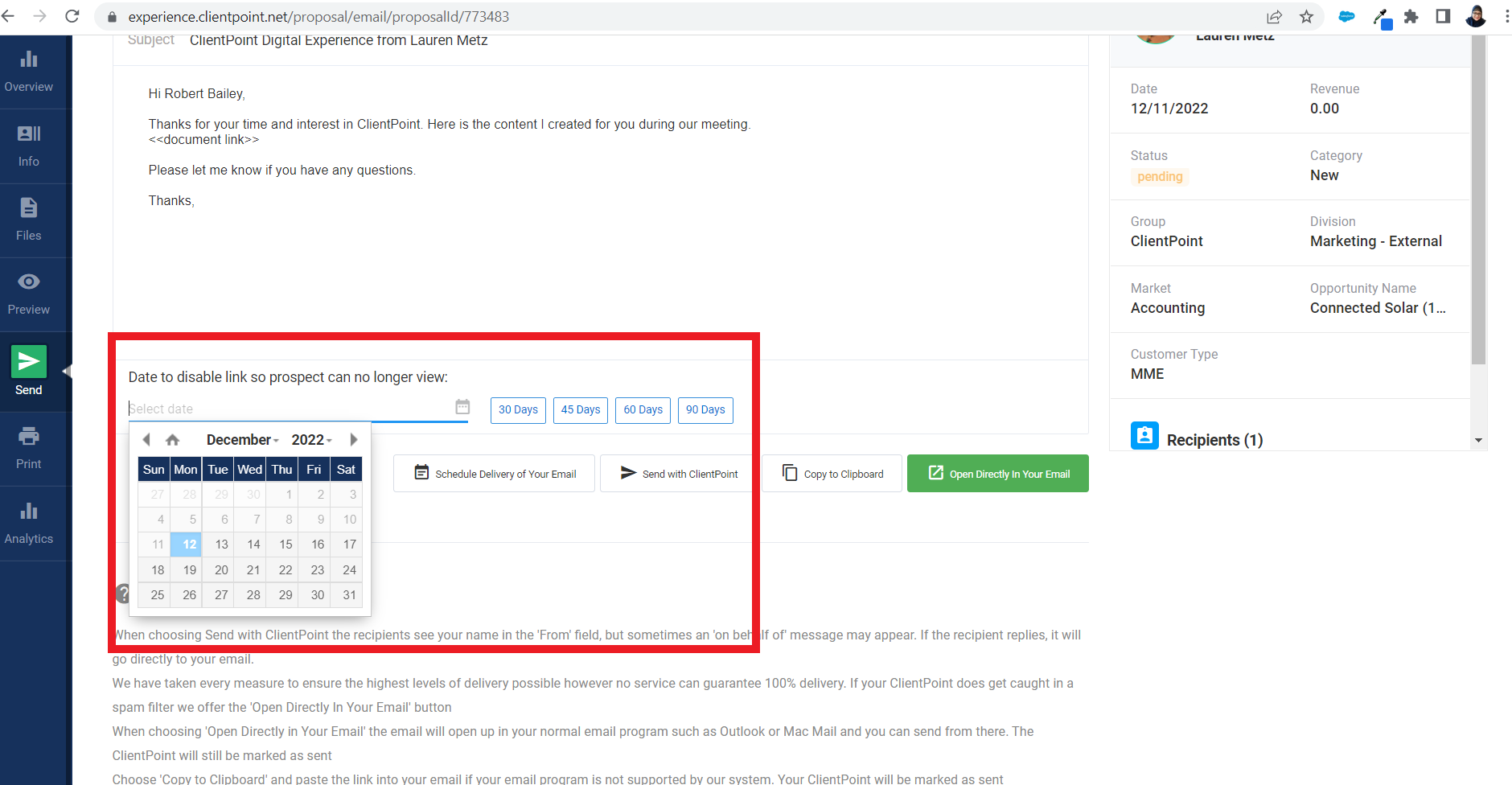The image size is (1512, 785).
Task: Open the Print section in sidebar
Action: pyautogui.click(x=29, y=449)
